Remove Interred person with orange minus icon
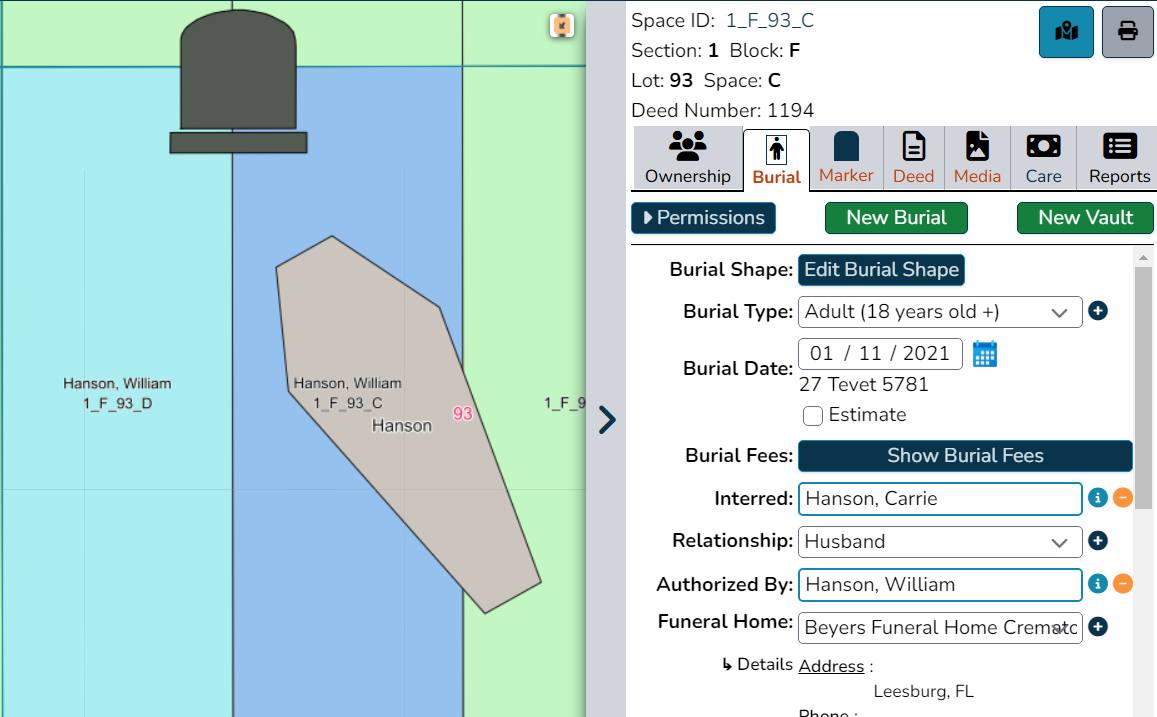The width and height of the screenshot is (1157, 717). pyautogui.click(x=1122, y=498)
